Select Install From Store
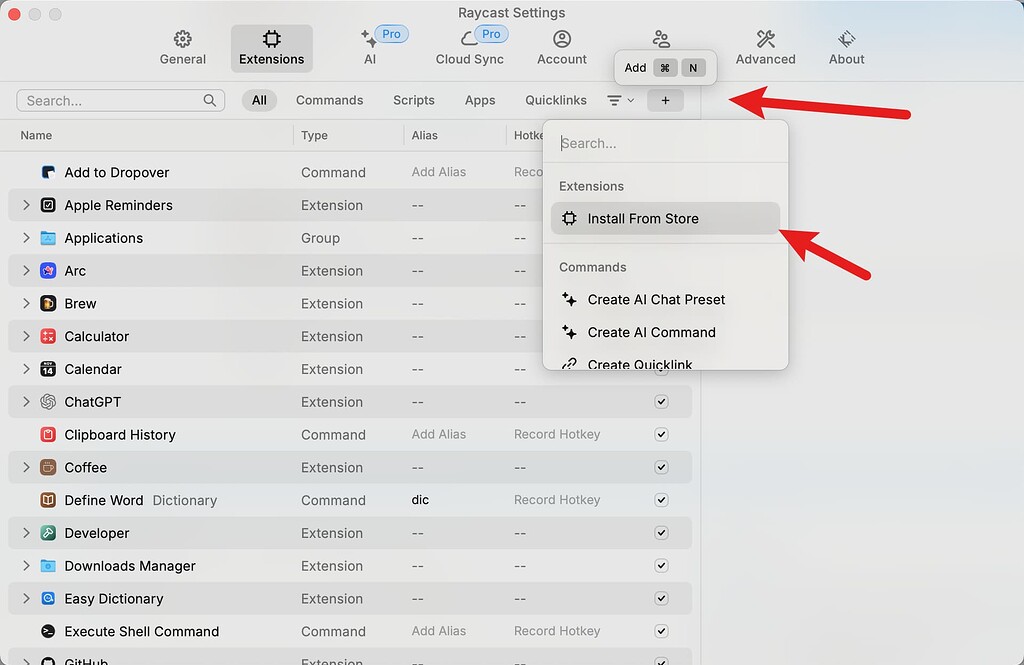 [665, 218]
